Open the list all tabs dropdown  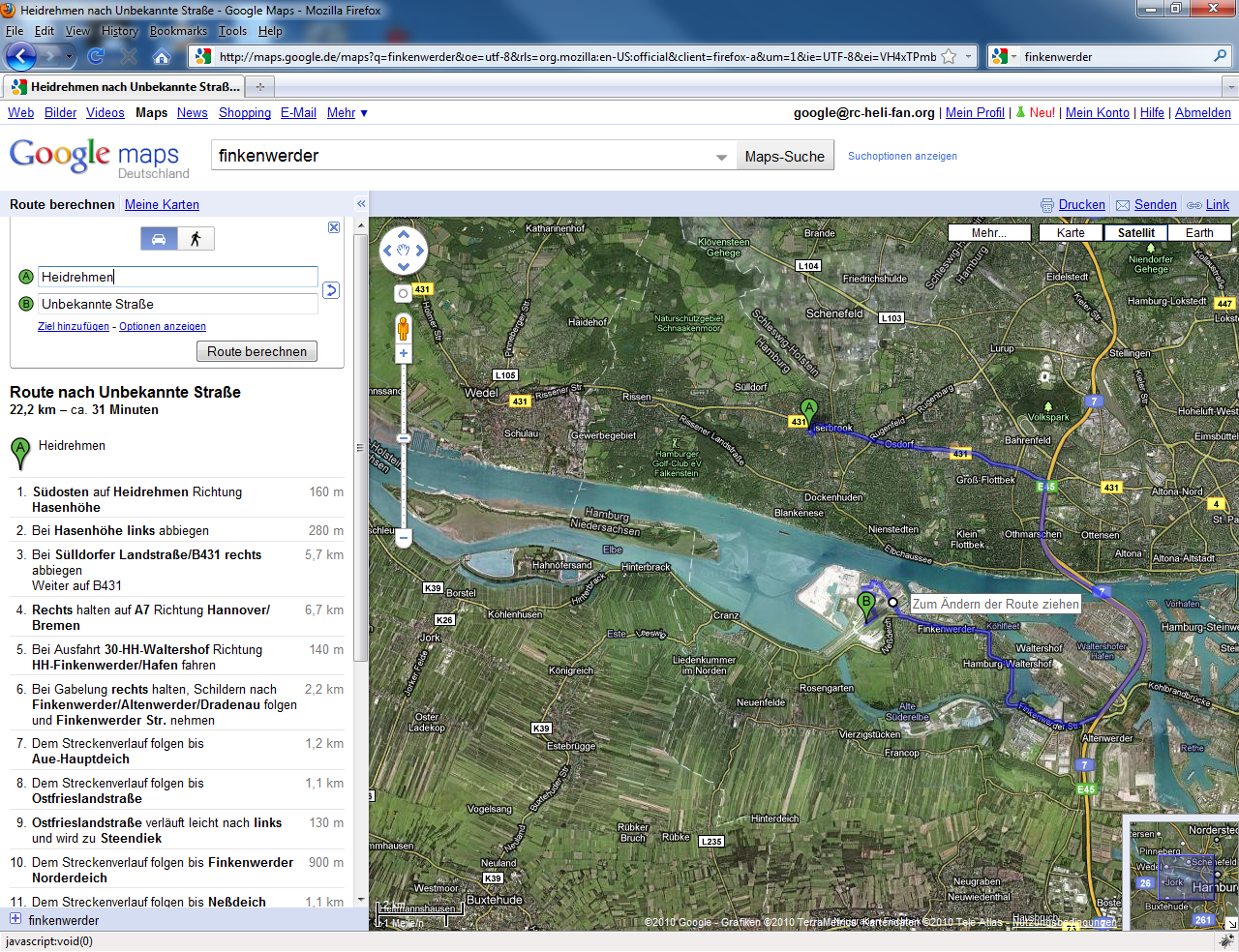(1230, 86)
